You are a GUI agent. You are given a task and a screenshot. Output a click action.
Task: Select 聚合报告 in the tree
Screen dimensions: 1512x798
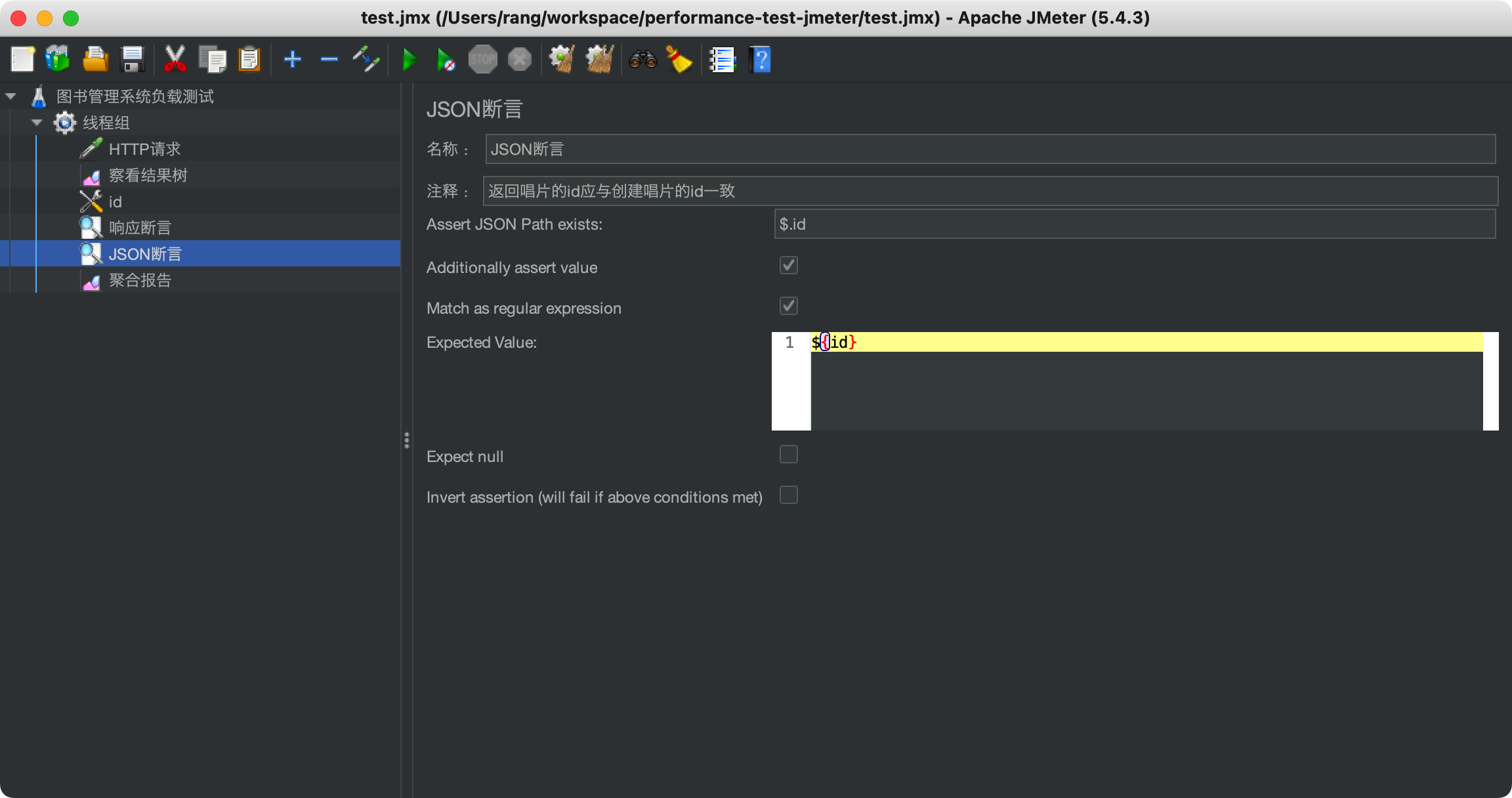click(140, 280)
